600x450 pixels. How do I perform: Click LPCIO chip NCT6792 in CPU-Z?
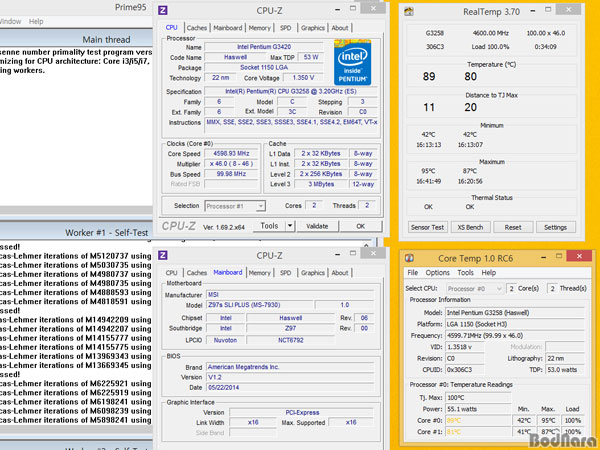[x=290, y=340]
